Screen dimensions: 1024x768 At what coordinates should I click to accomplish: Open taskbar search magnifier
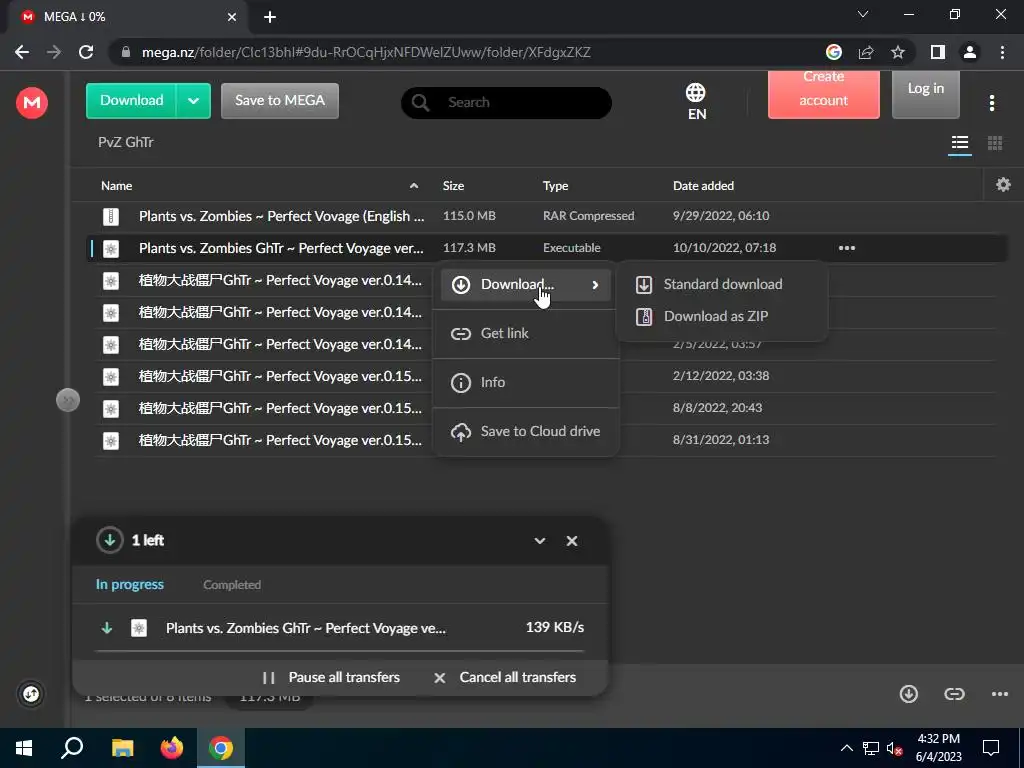72,748
